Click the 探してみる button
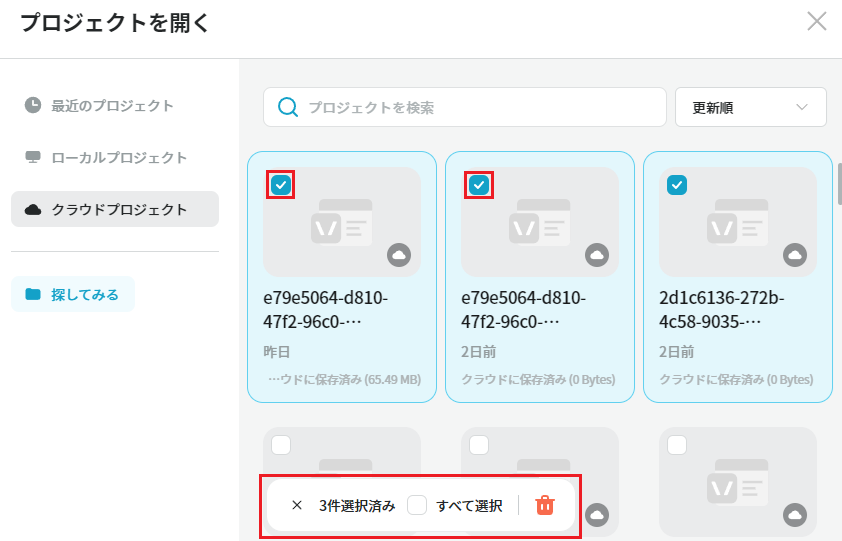Image resolution: width=842 pixels, height=541 pixels. point(73,294)
